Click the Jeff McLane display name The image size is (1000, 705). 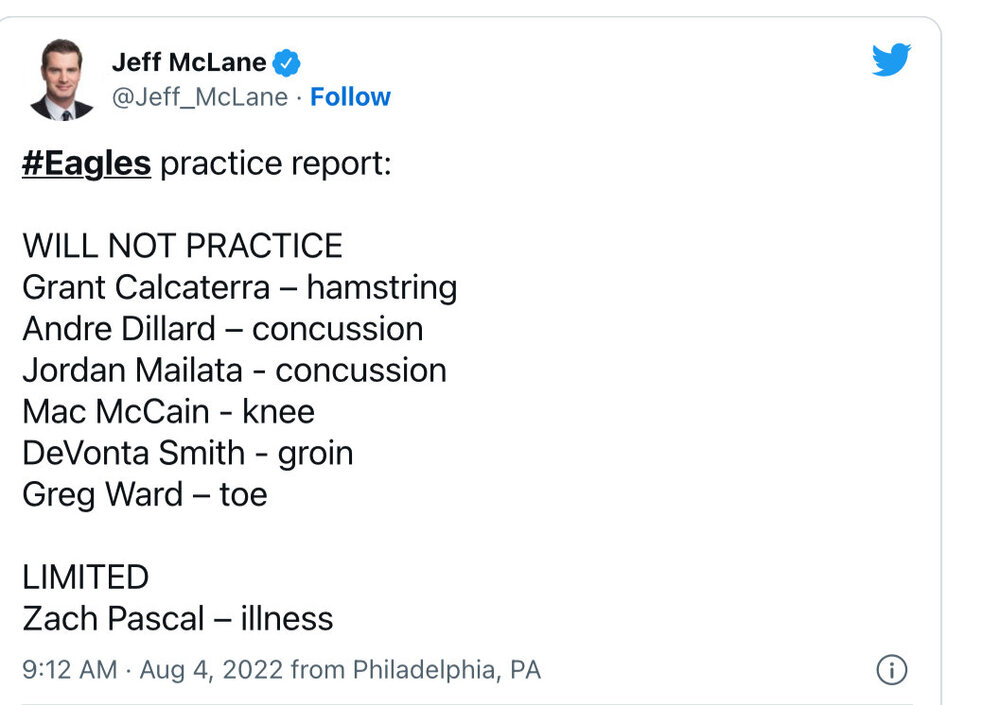click(x=189, y=62)
